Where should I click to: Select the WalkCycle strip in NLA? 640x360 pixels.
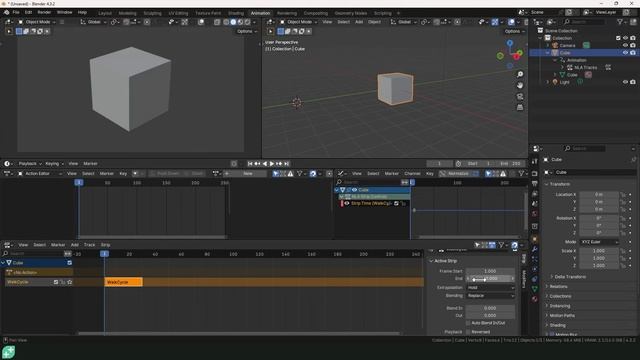click(124, 282)
